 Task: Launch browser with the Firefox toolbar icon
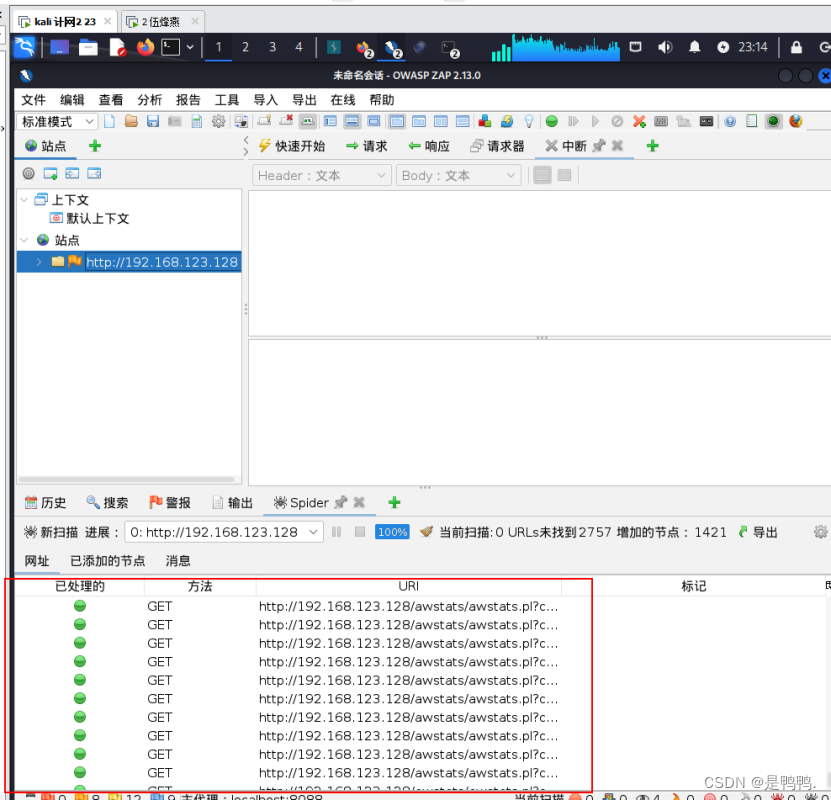click(x=795, y=121)
